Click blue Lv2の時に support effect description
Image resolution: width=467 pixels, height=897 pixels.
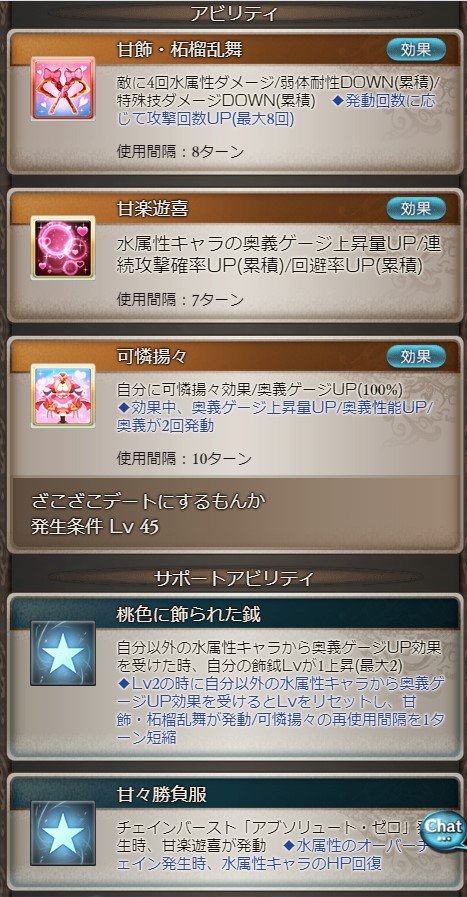click(280, 711)
